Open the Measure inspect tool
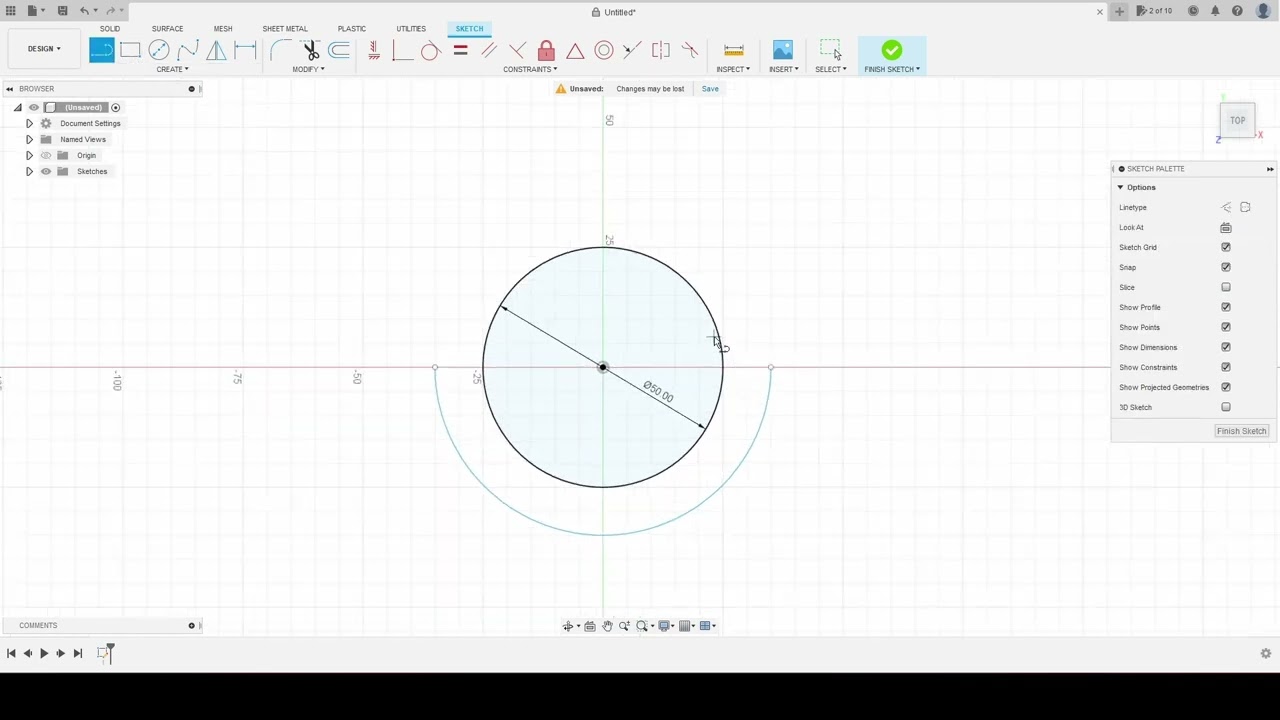The image size is (1280, 720). click(734, 50)
